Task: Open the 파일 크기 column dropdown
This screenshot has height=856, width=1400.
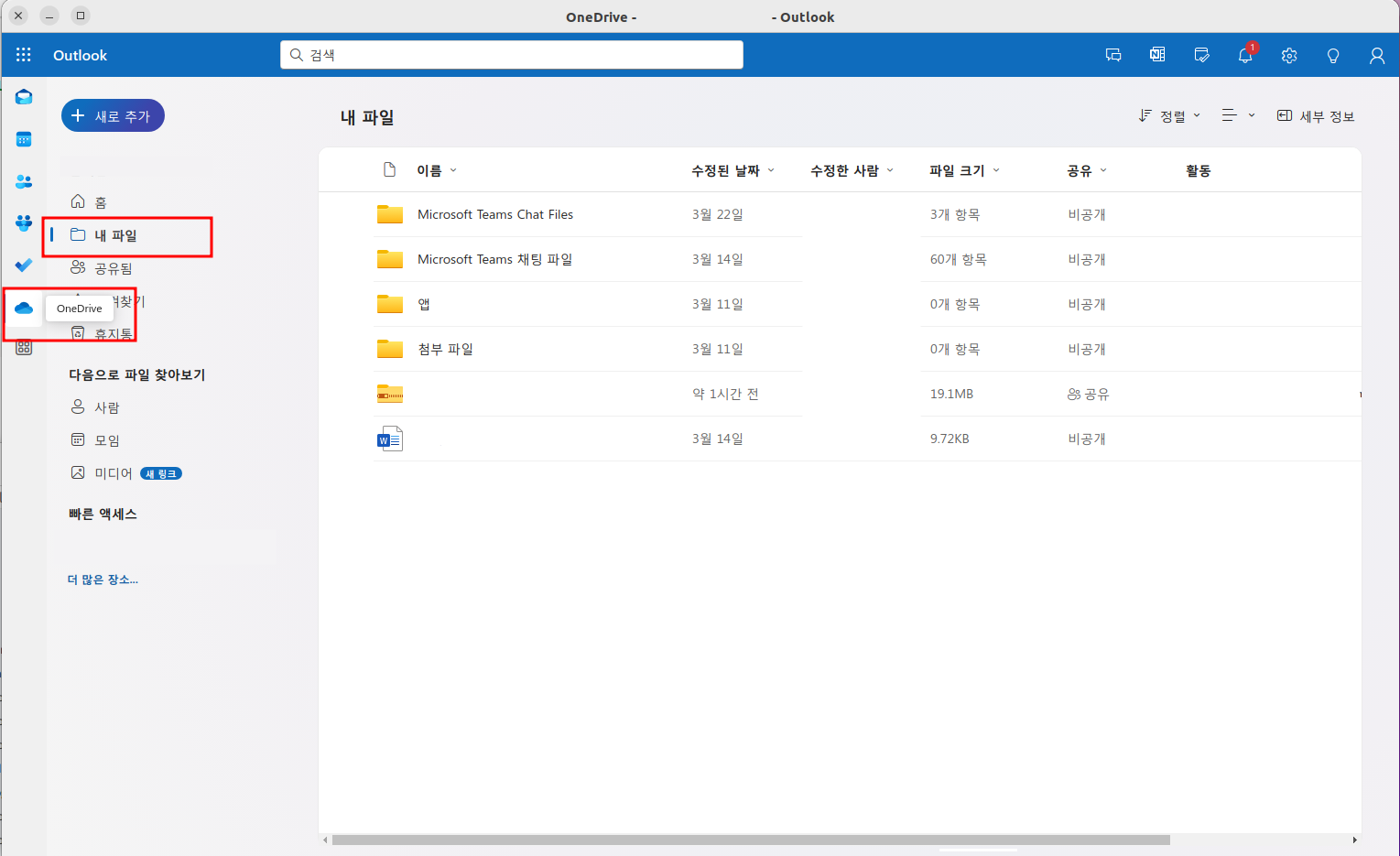Action: [964, 170]
